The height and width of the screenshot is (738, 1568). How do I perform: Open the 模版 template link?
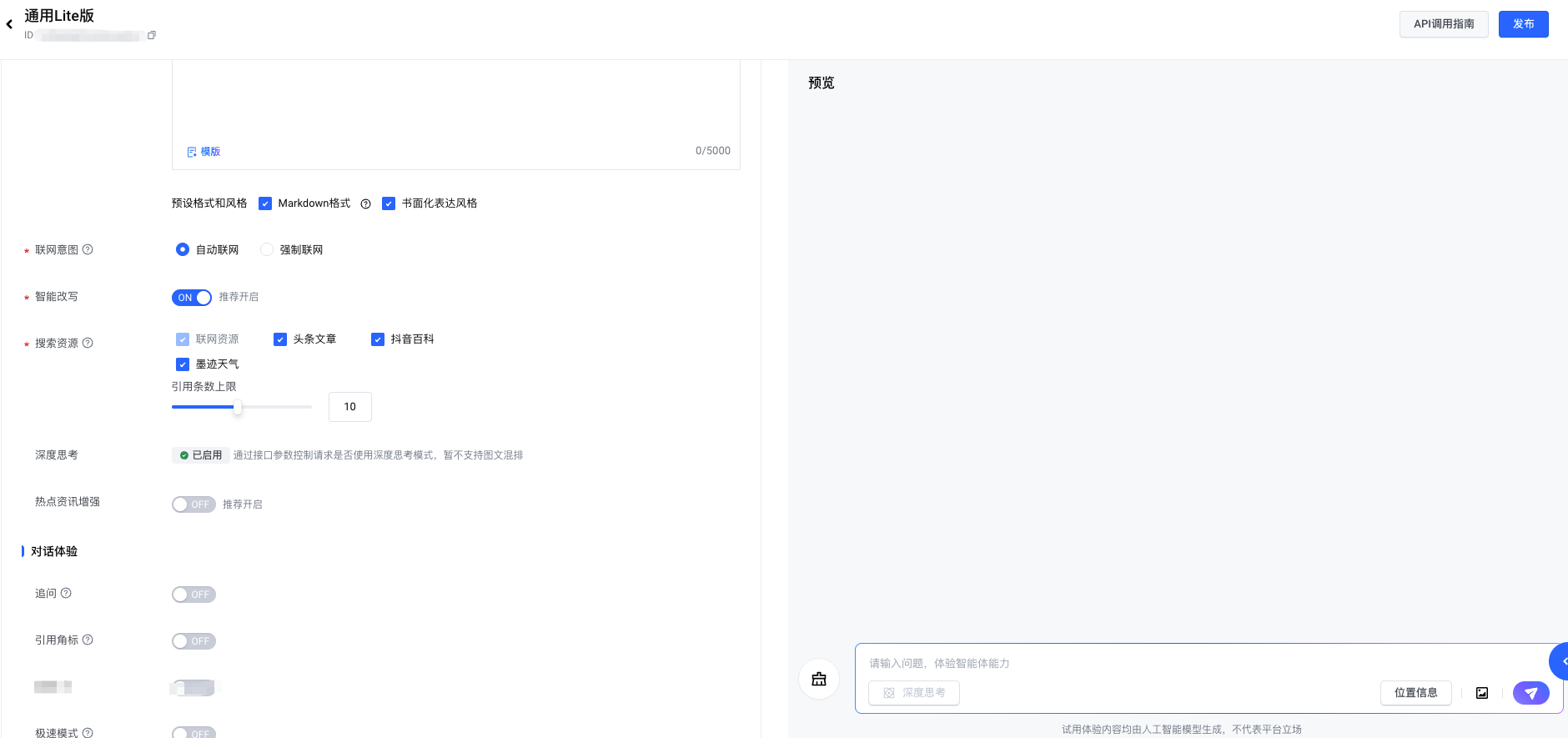click(204, 152)
